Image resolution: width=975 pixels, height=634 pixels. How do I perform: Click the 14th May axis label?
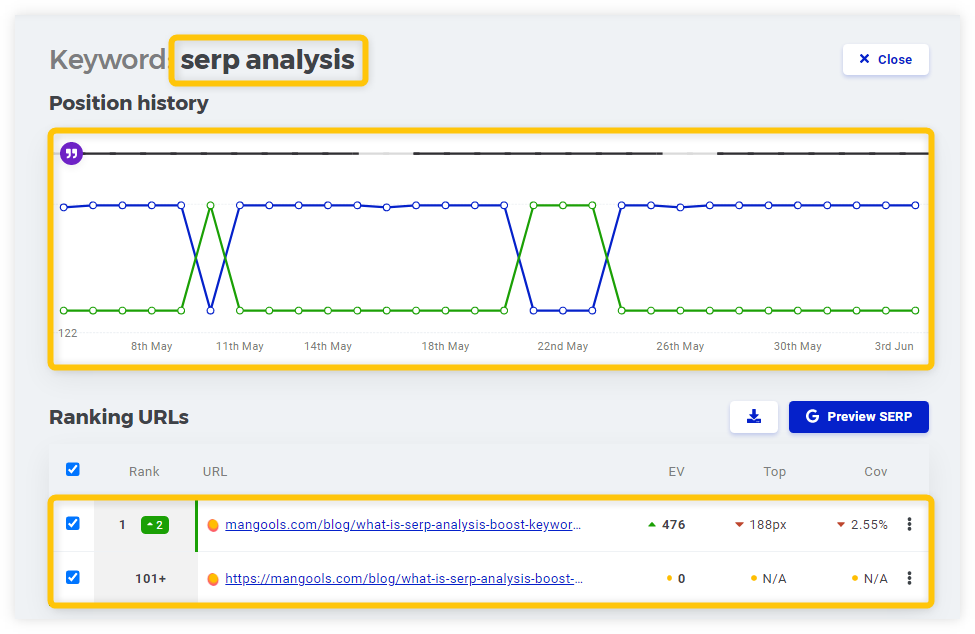pyautogui.click(x=328, y=346)
